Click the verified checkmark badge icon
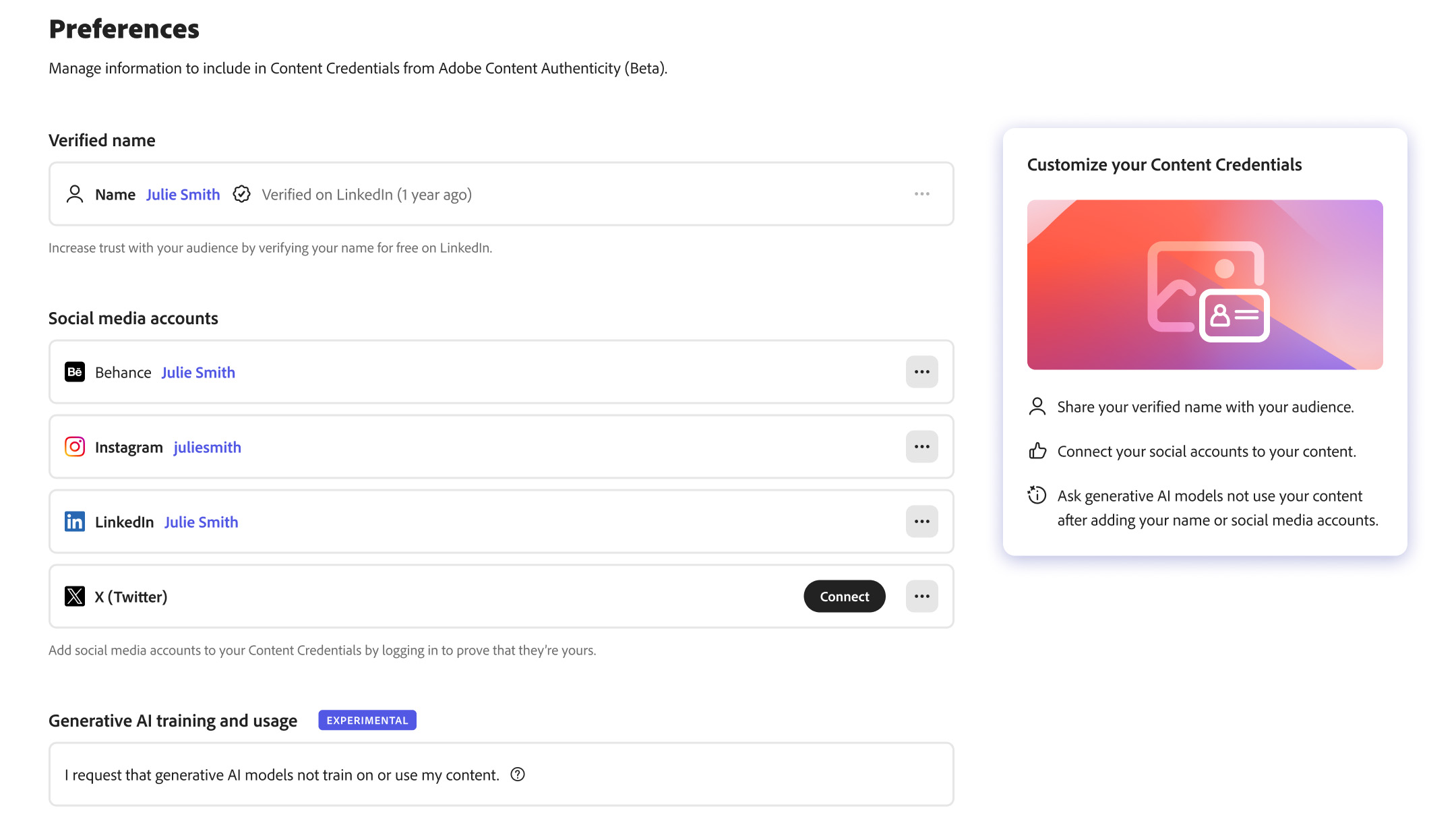The height and width of the screenshot is (819, 1456). pyautogui.click(x=241, y=194)
